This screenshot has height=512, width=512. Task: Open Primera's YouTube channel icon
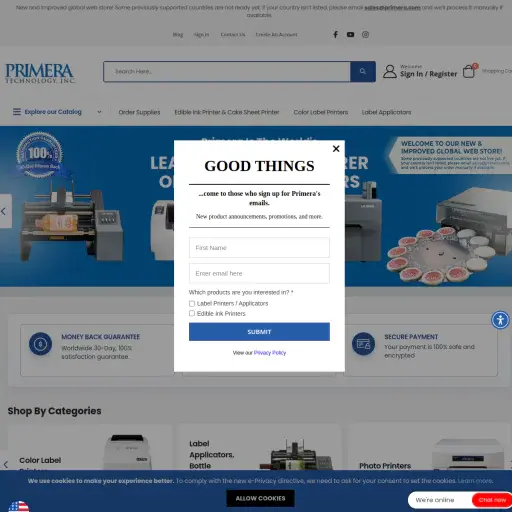tap(350, 34)
